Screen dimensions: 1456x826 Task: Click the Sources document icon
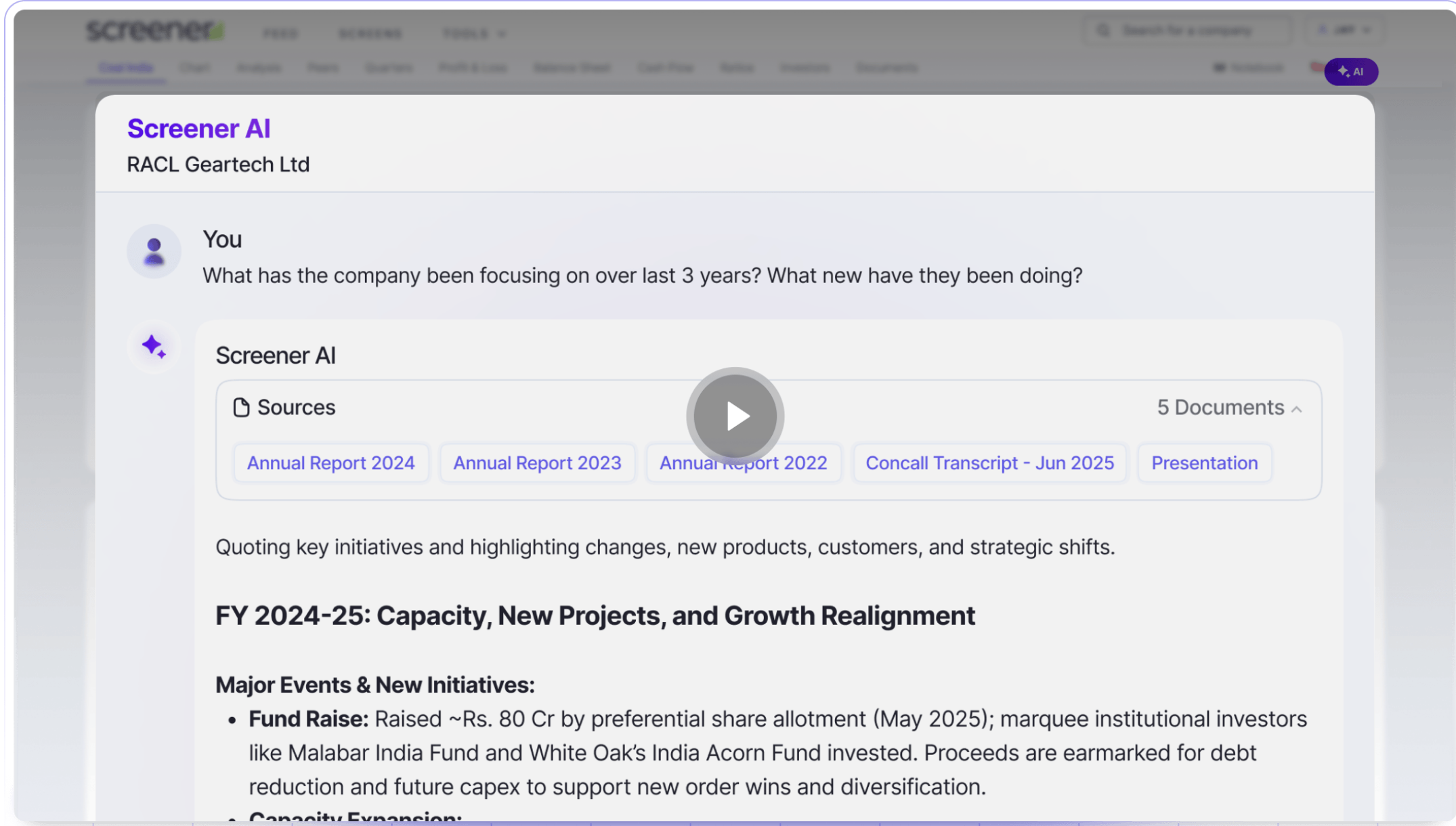tap(241, 408)
